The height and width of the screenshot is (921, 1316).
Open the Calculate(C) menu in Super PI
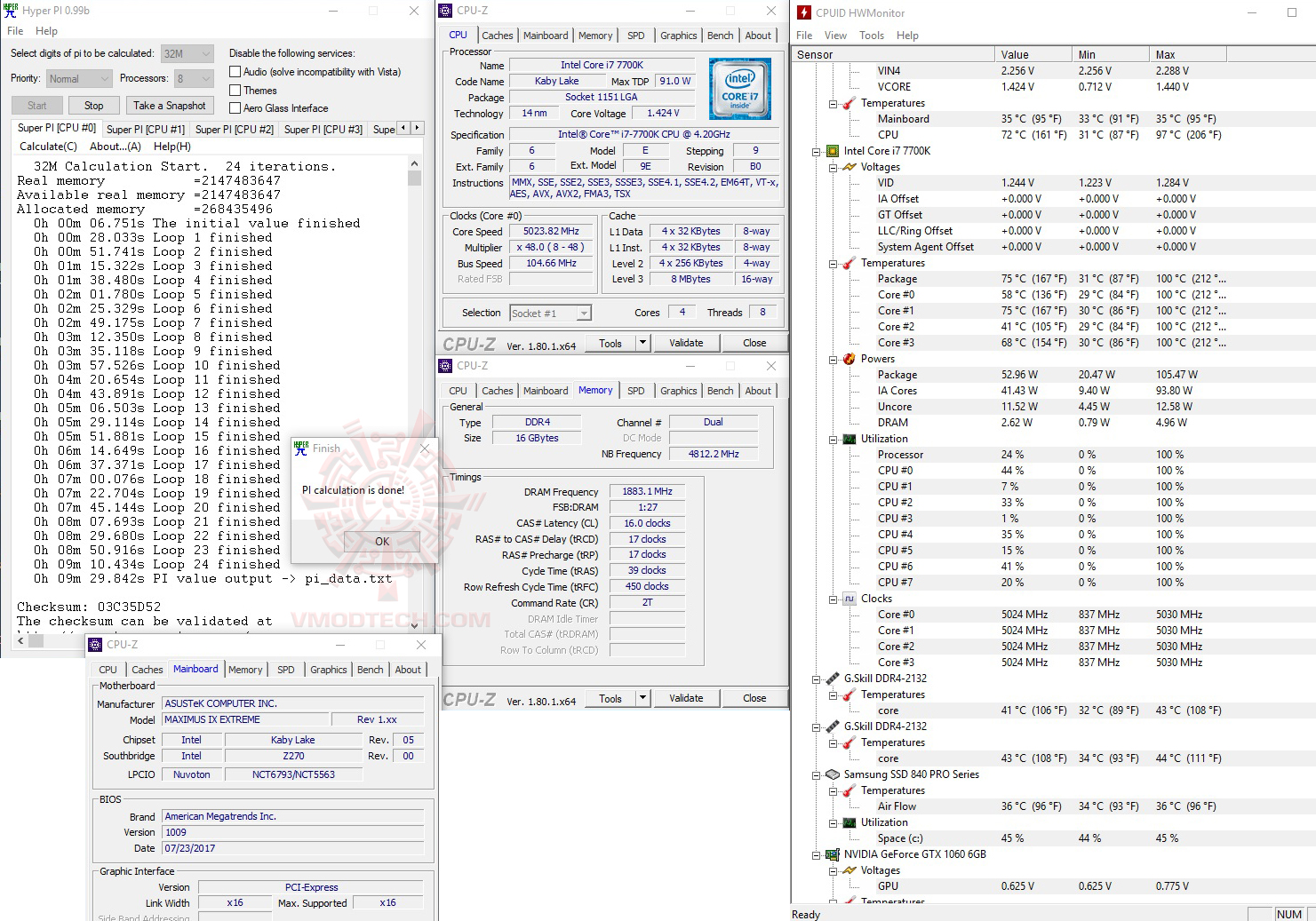point(48,147)
